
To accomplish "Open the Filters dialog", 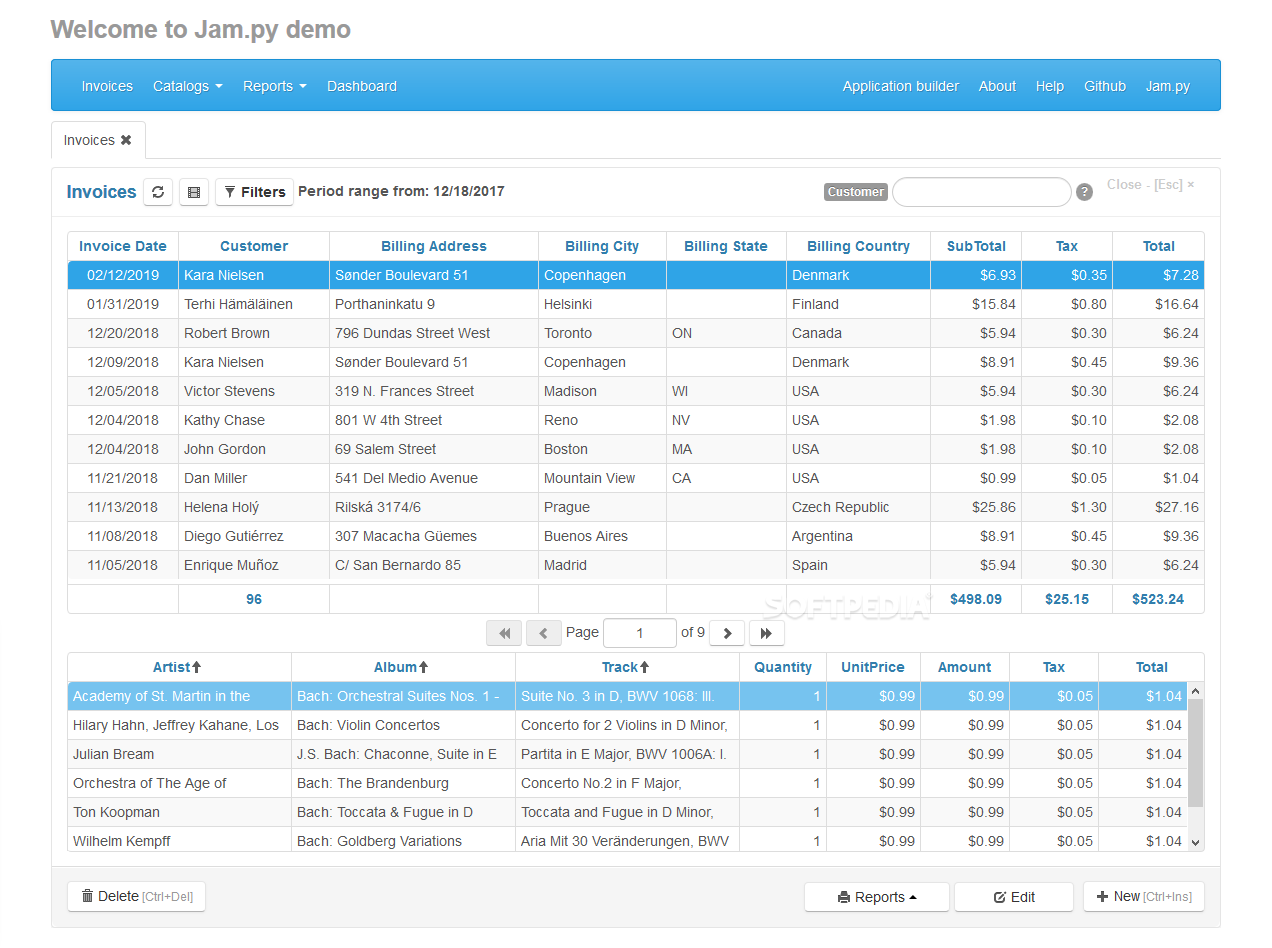I will click(254, 192).
